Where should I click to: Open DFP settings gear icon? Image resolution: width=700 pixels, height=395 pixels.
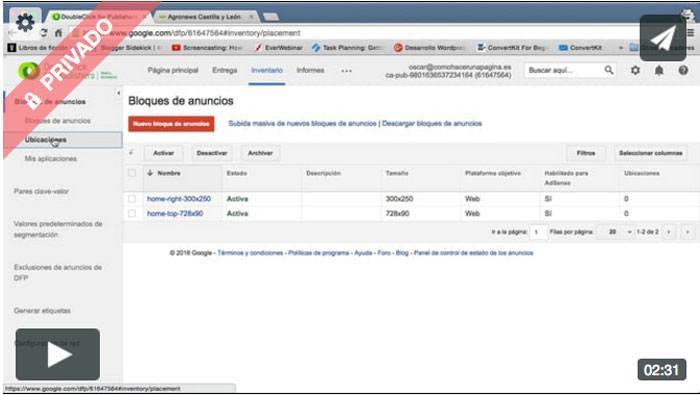coord(635,70)
